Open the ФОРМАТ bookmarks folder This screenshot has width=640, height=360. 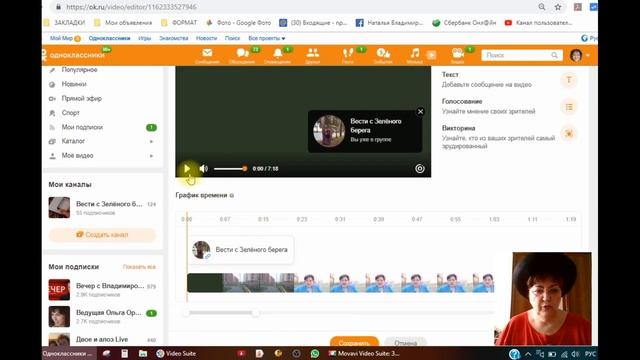(179, 23)
